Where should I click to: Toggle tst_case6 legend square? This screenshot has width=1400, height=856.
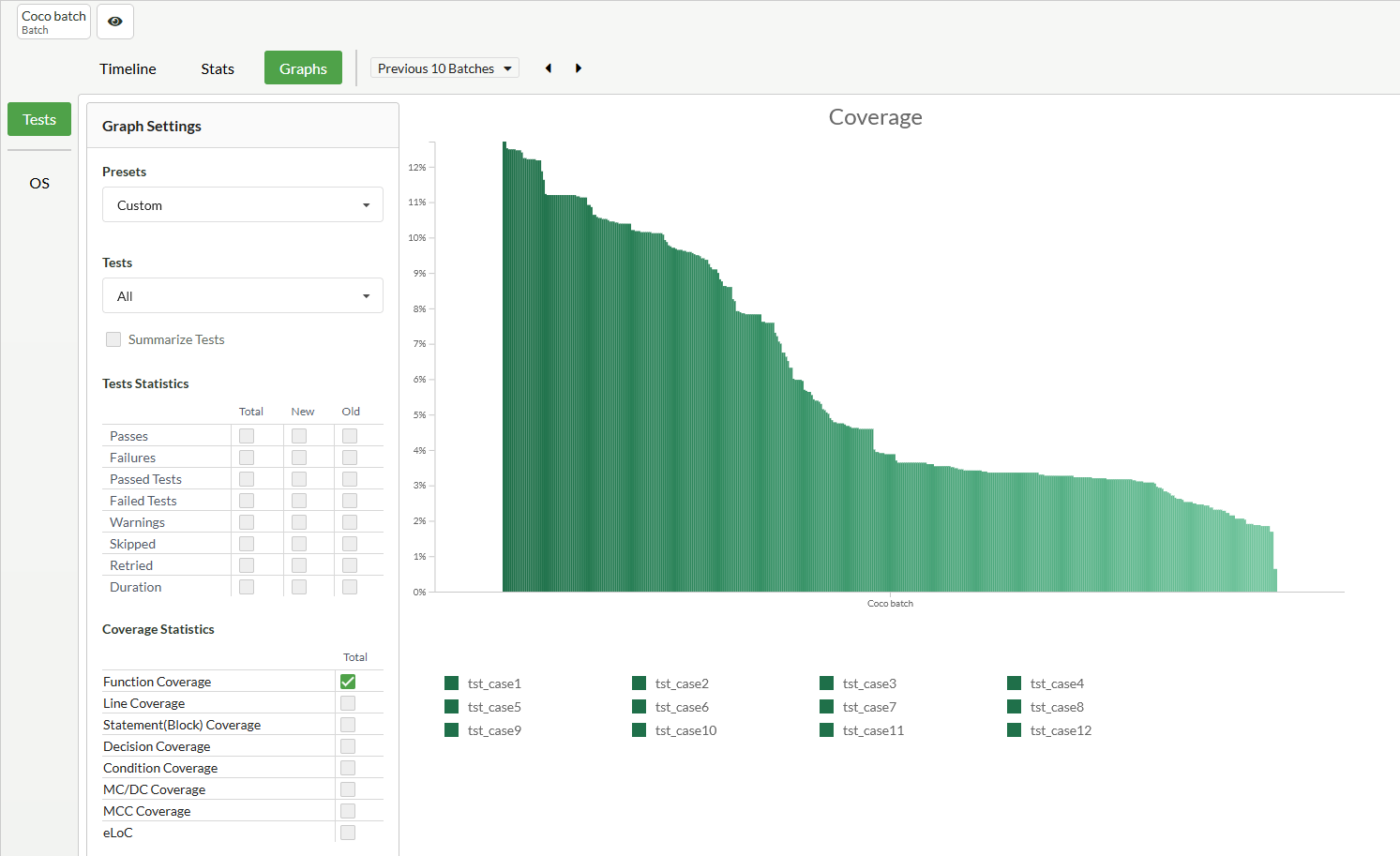pos(640,707)
